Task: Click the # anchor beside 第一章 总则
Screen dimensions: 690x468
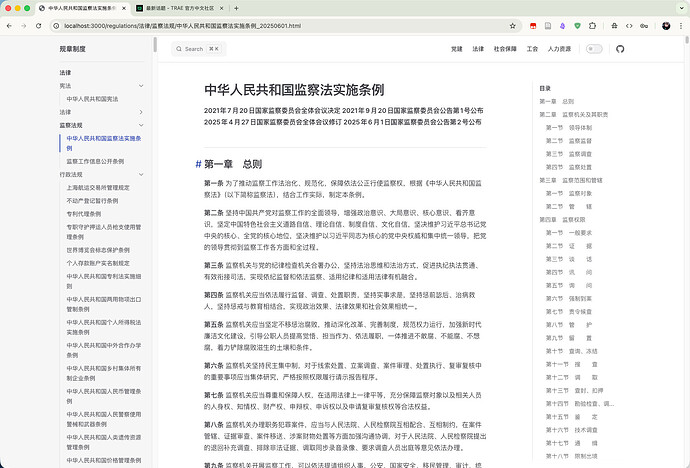Action: point(198,164)
